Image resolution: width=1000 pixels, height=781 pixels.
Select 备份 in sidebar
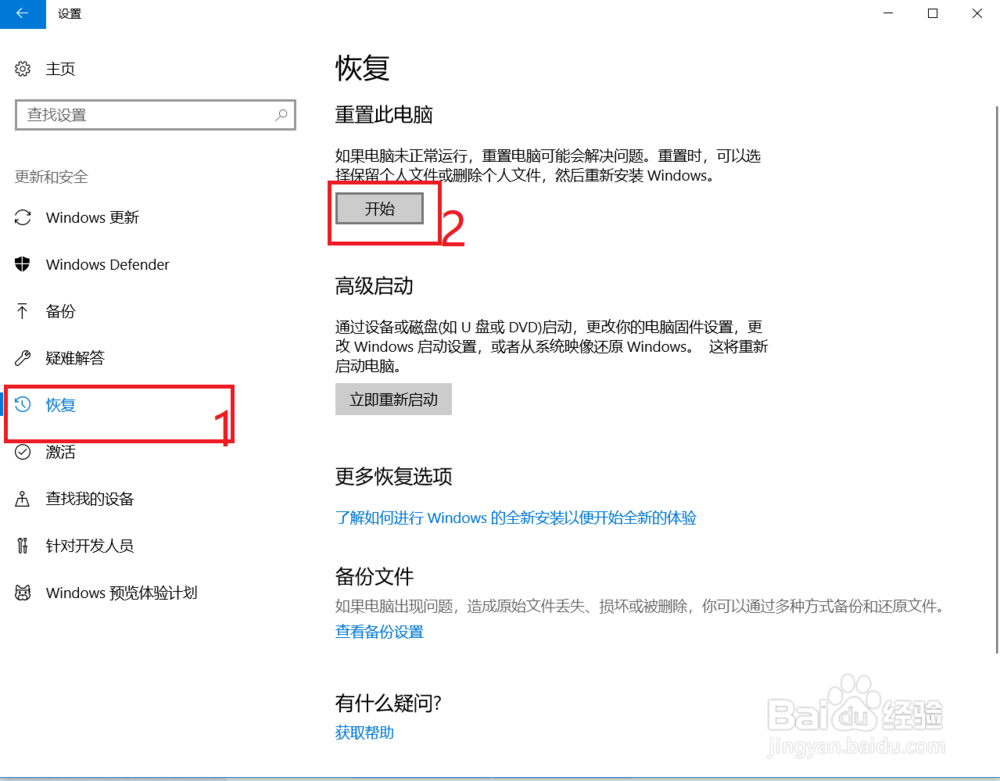pos(61,311)
